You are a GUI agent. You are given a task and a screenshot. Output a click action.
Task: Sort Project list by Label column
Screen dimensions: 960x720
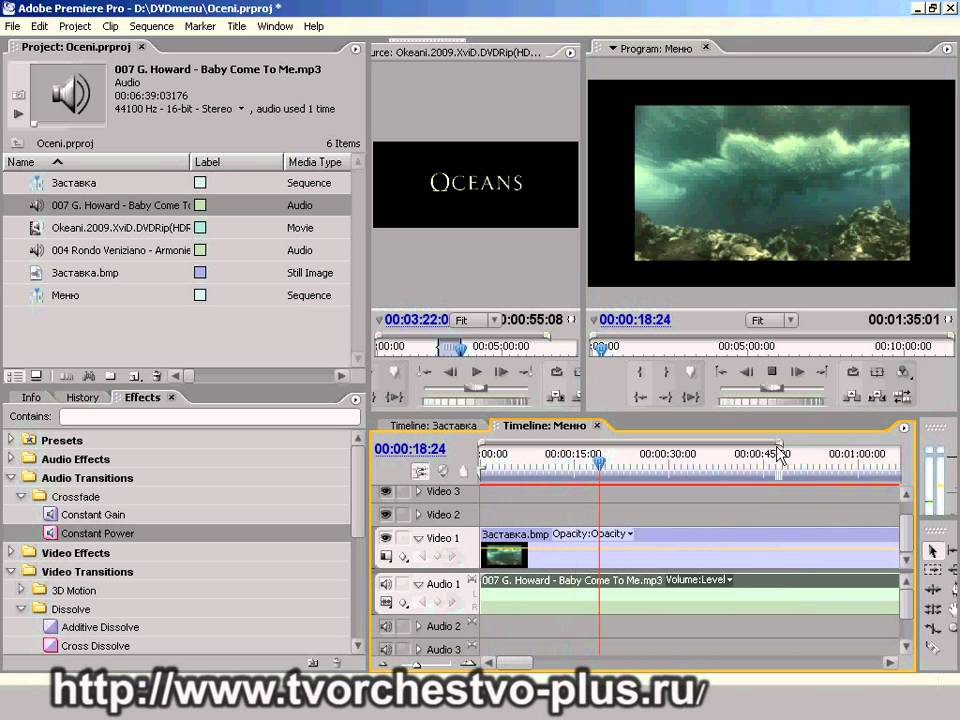coord(236,162)
